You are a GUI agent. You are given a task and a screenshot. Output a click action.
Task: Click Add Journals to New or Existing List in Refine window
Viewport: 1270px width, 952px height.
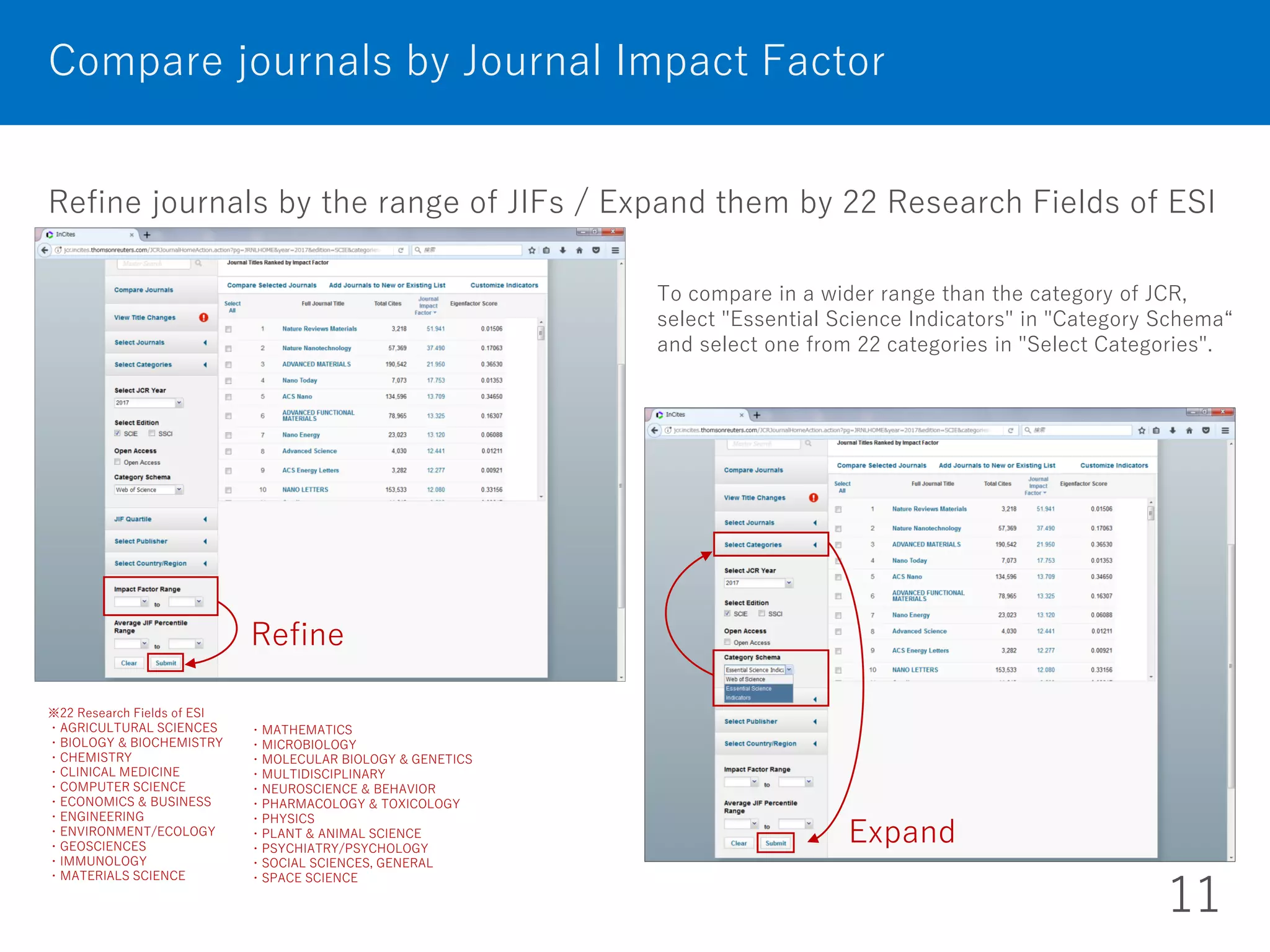(x=387, y=285)
